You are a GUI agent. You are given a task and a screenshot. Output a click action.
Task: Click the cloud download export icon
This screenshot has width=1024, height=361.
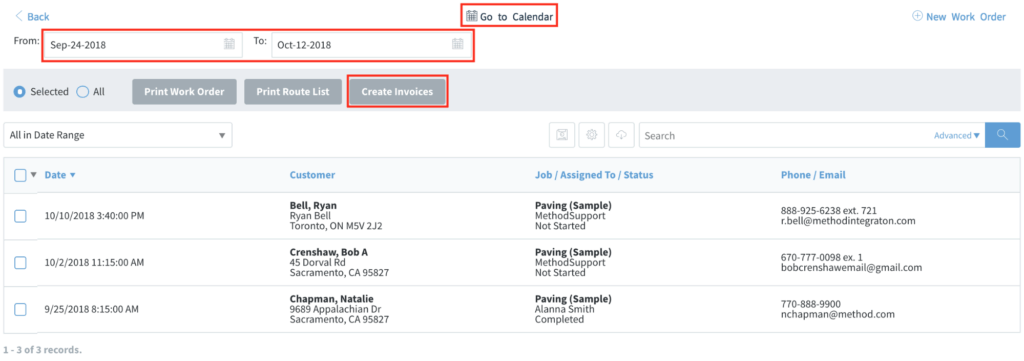(621, 135)
